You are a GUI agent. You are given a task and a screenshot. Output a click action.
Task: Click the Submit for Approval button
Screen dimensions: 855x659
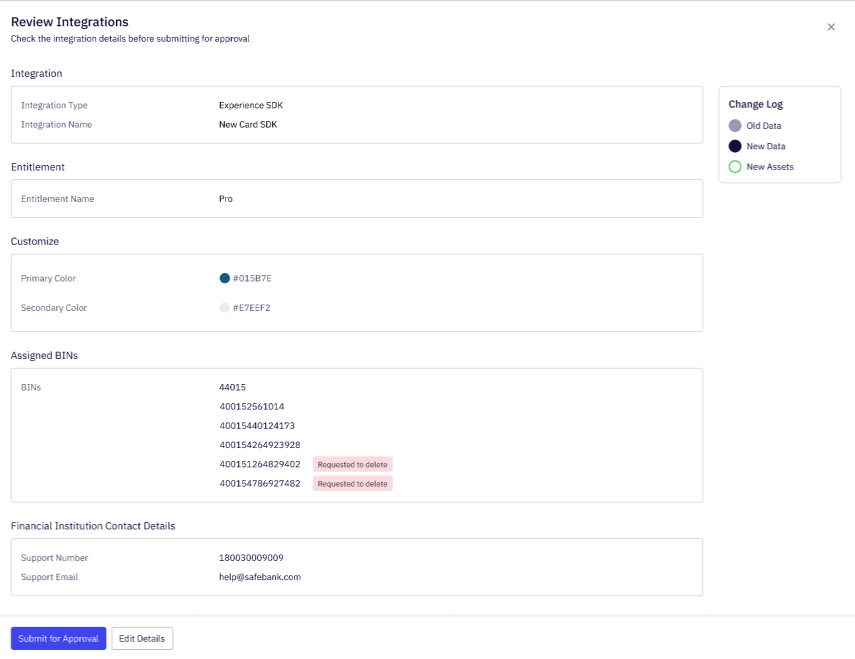[58, 638]
